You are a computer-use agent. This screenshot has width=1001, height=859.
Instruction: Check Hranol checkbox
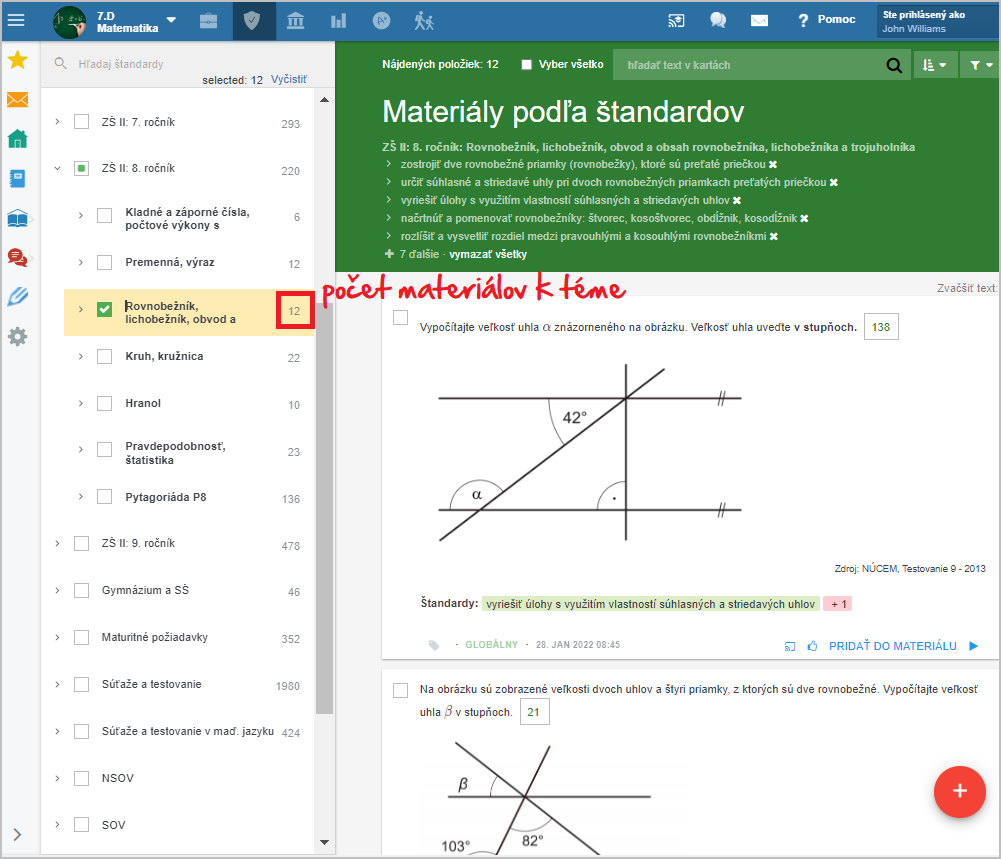[x=105, y=403]
